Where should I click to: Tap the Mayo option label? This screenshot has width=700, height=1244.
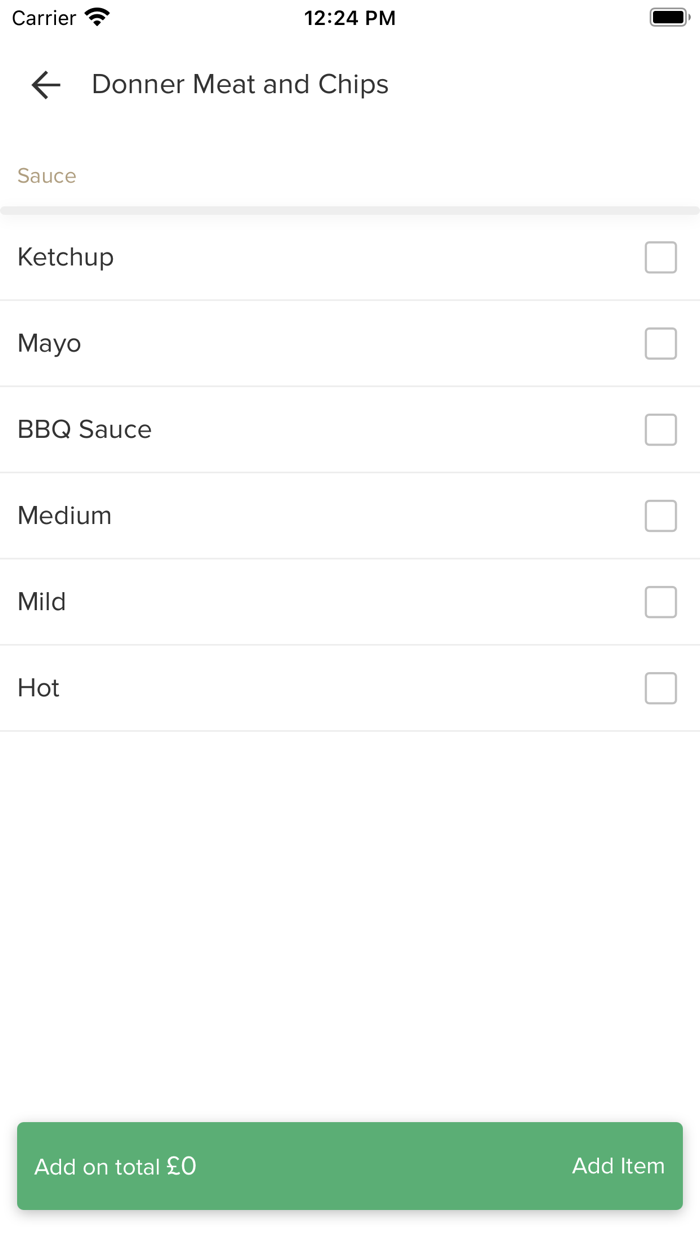(x=49, y=343)
